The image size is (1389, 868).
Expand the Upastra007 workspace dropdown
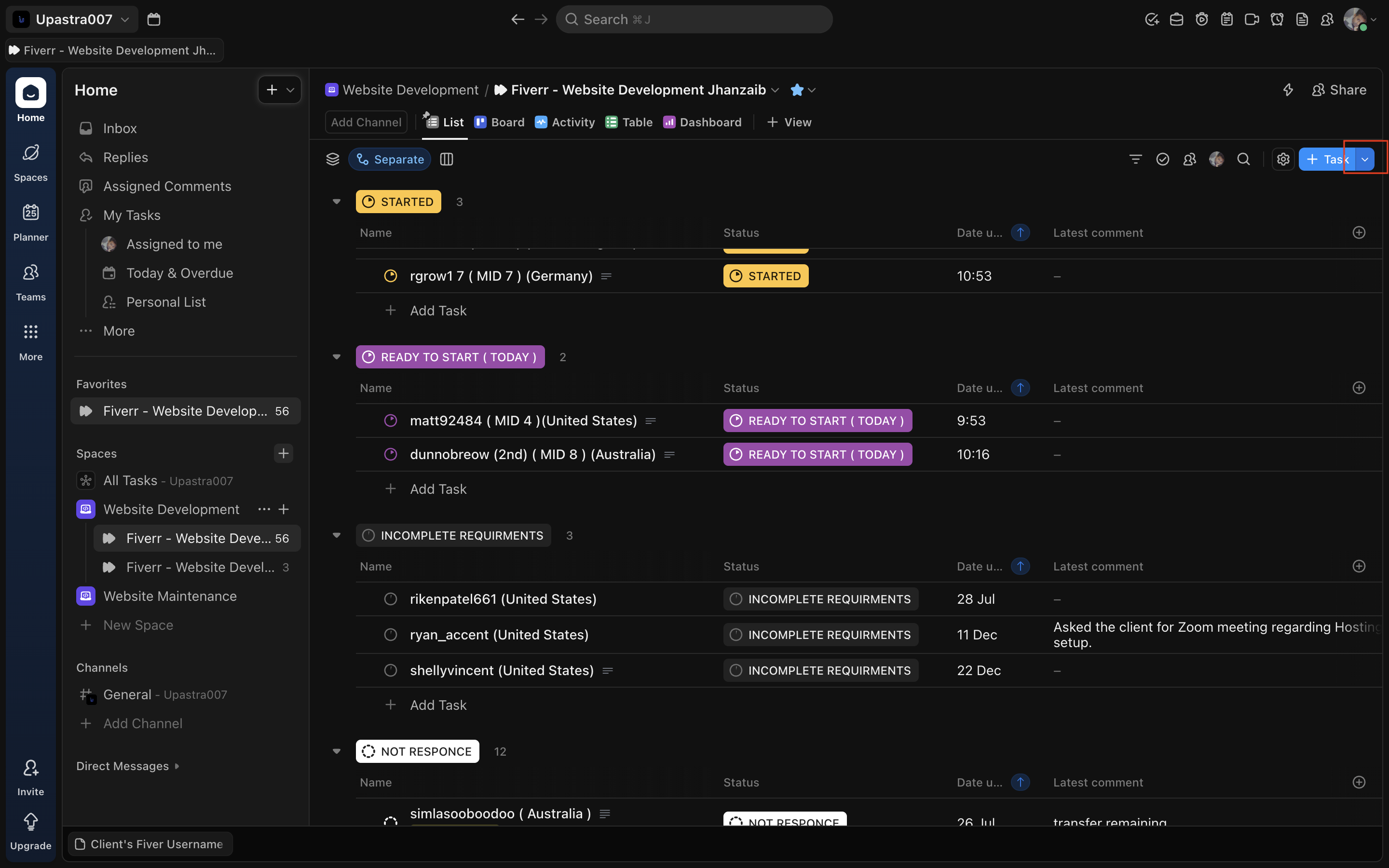pyautogui.click(x=72, y=19)
